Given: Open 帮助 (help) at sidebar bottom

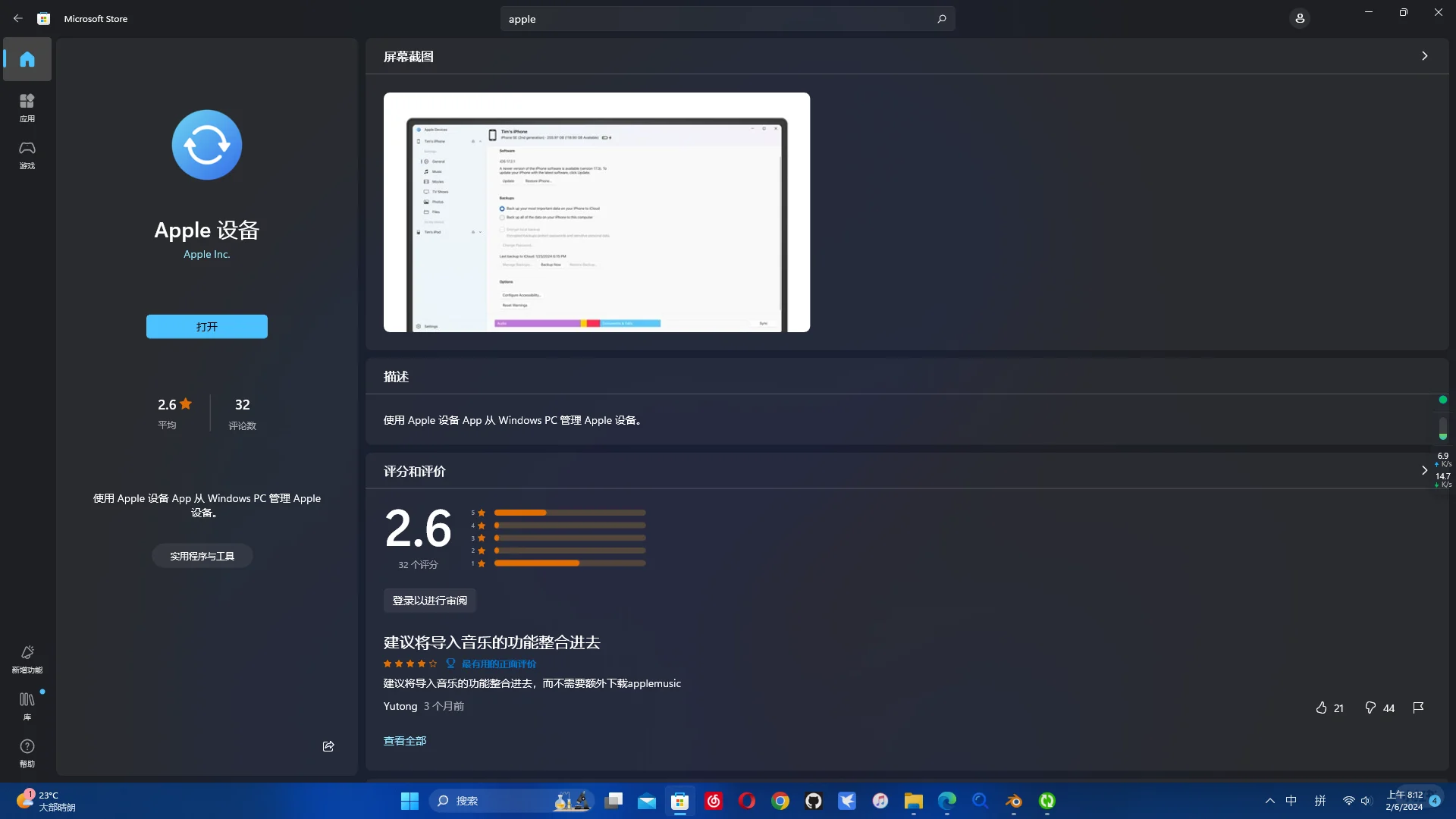Looking at the screenshot, I should coord(27,752).
